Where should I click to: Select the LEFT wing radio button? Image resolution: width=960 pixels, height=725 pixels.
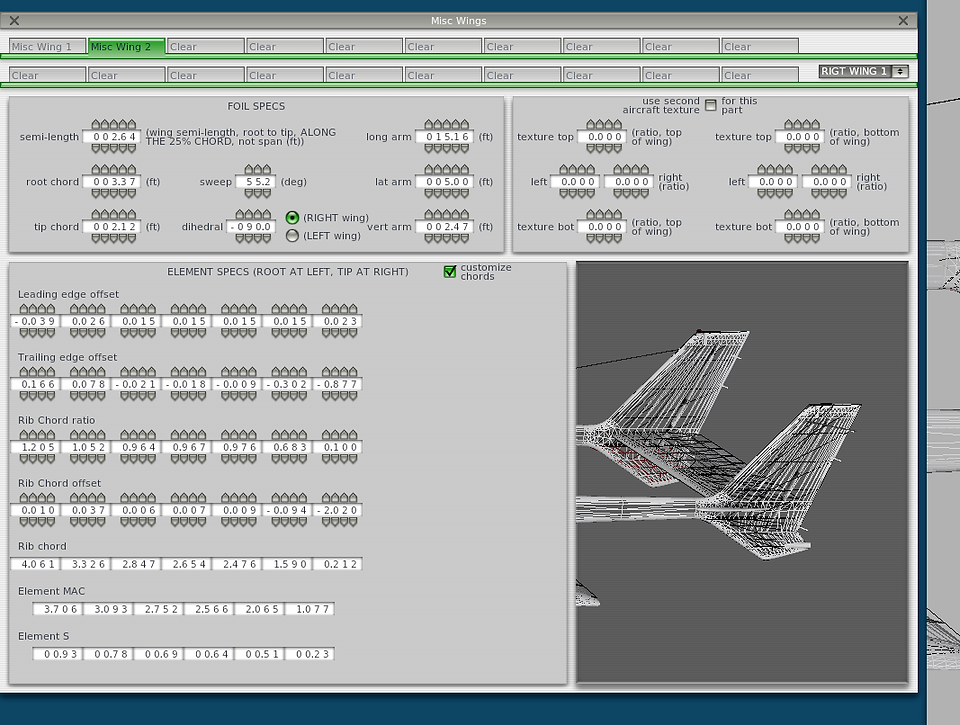point(293,236)
